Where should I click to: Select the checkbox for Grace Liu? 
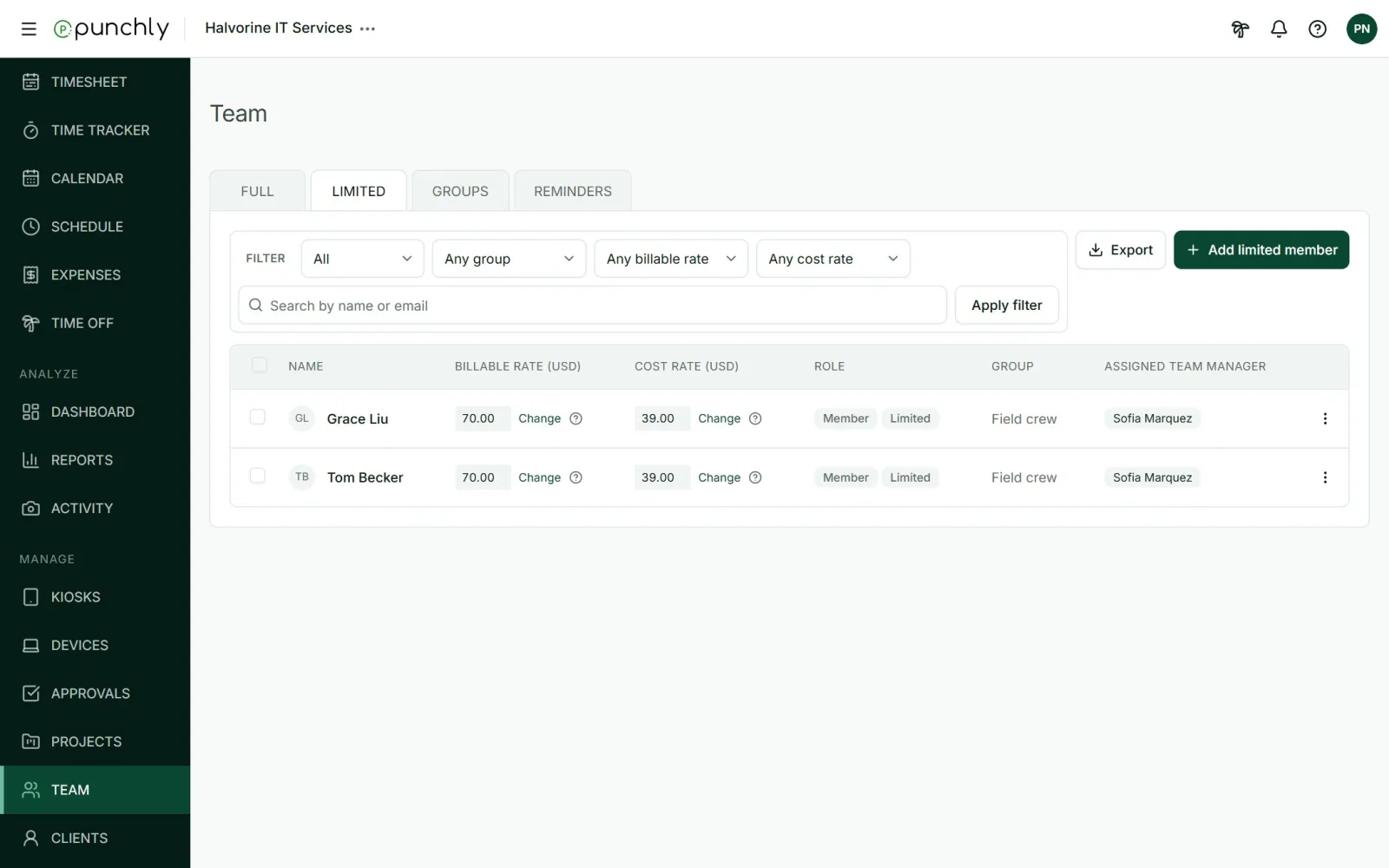(258, 417)
